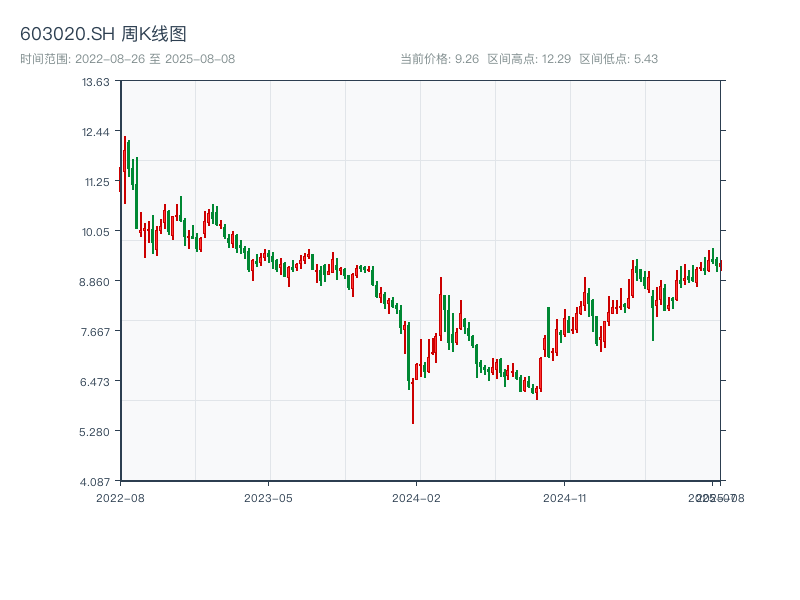
Task: Click the 5.280 y-axis label
Action: coord(96,432)
